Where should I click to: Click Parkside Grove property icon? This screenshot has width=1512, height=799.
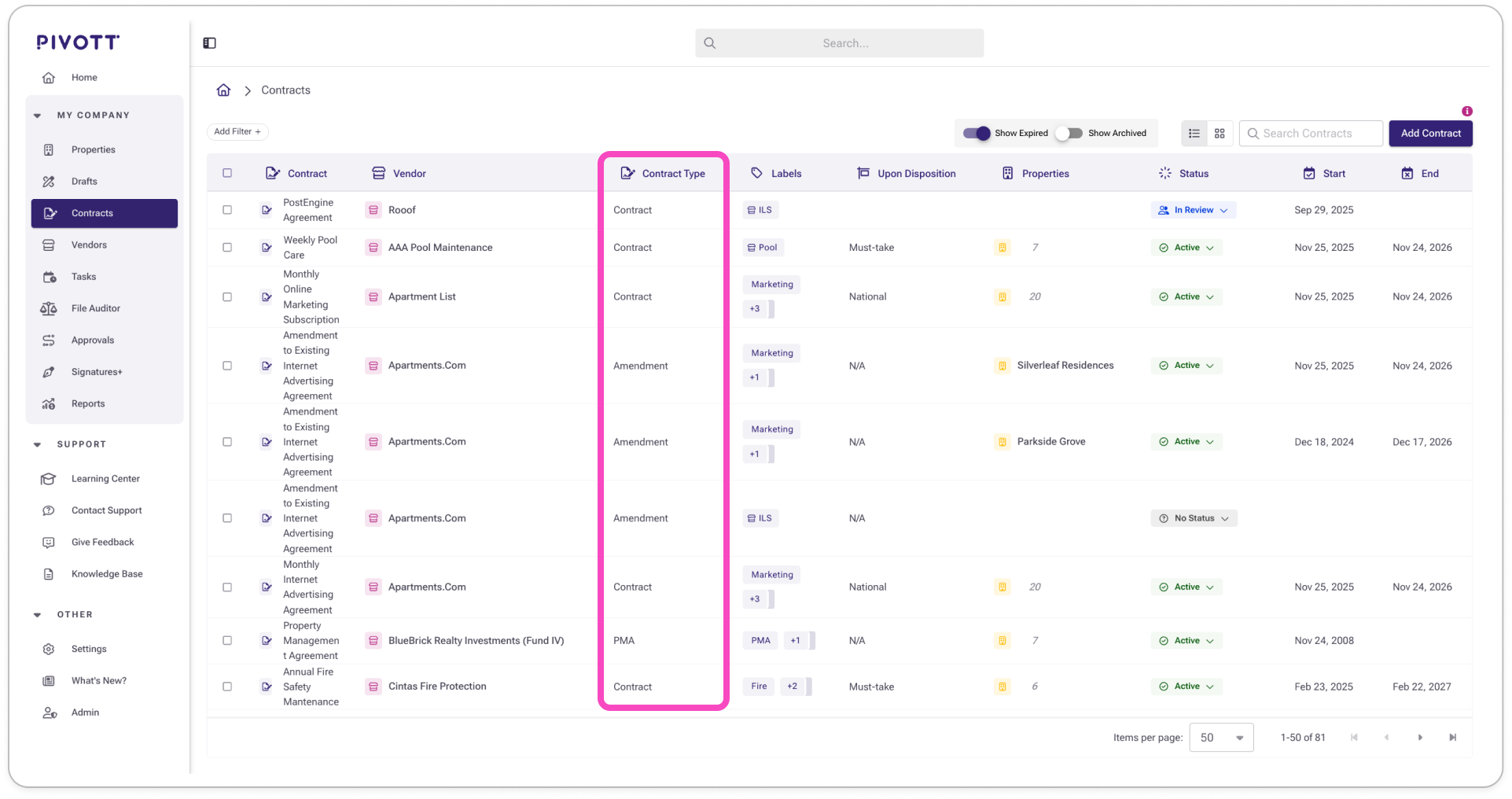click(x=1002, y=442)
